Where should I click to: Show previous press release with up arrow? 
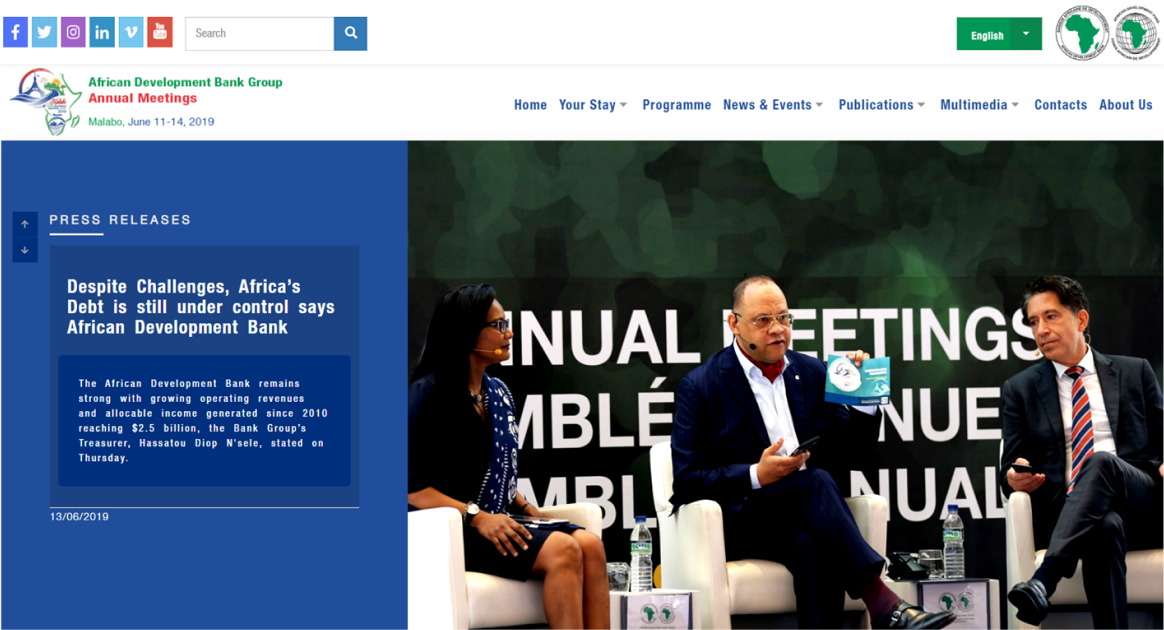[24, 224]
